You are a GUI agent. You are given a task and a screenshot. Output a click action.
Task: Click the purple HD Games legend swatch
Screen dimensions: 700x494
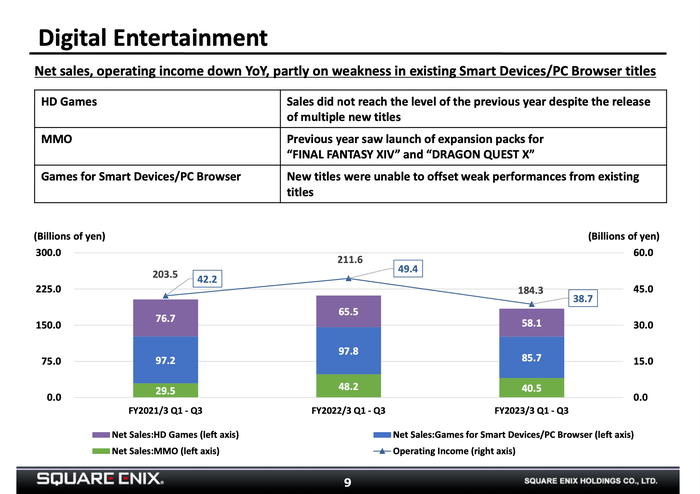pos(101,435)
